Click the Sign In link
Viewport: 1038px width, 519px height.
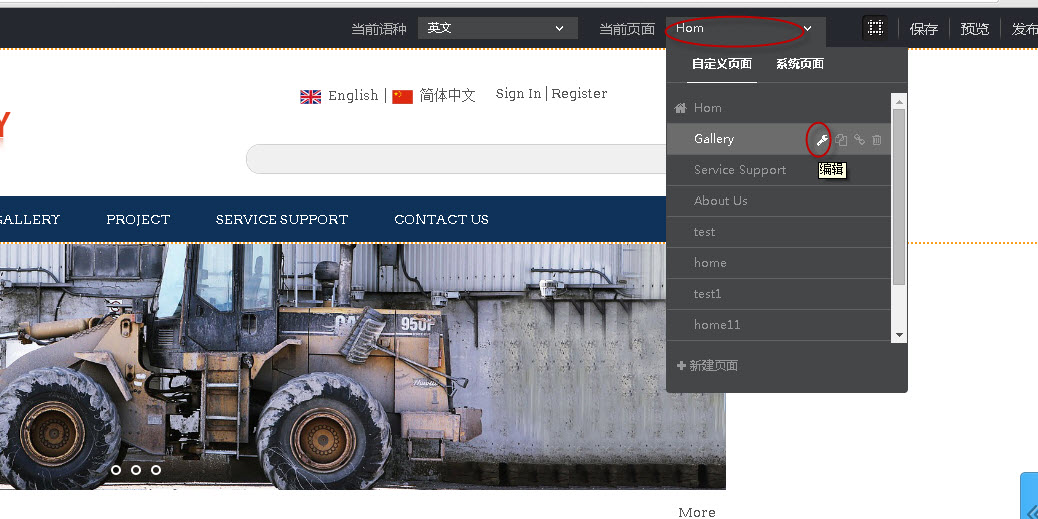point(518,94)
